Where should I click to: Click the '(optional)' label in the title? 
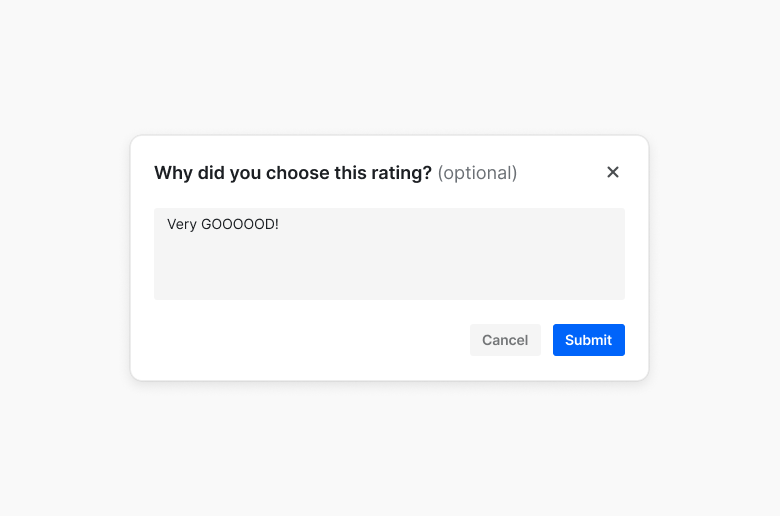477,173
